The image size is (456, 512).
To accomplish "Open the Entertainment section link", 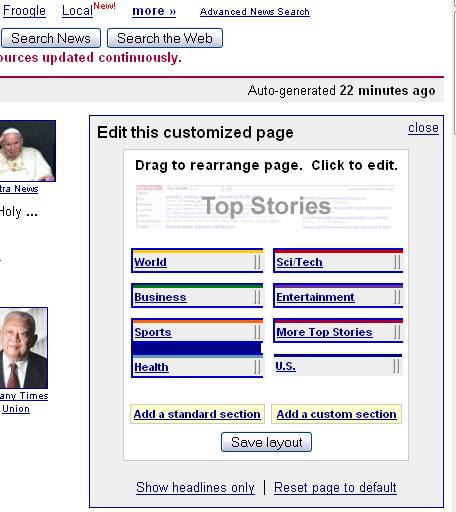I will click(x=315, y=297).
